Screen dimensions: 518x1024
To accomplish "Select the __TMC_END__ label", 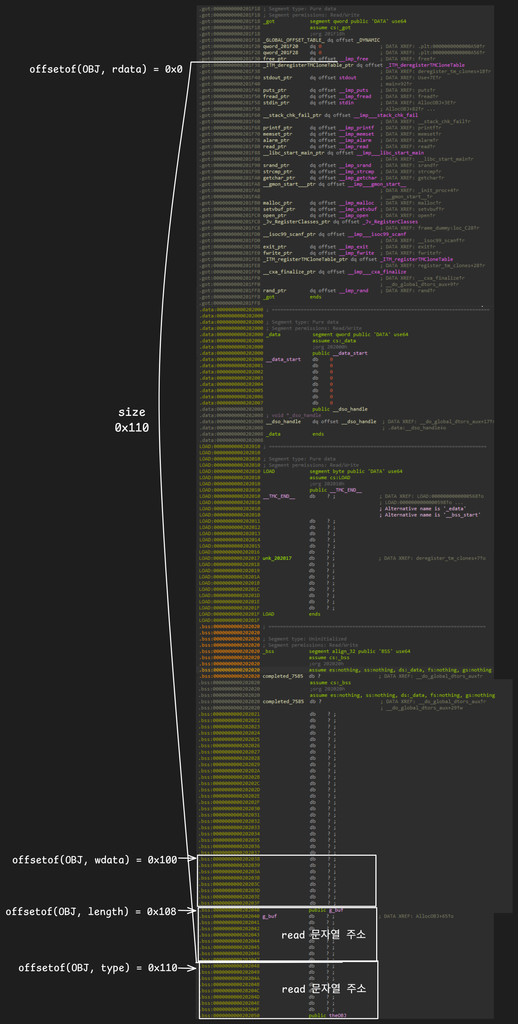I will (x=279, y=497).
